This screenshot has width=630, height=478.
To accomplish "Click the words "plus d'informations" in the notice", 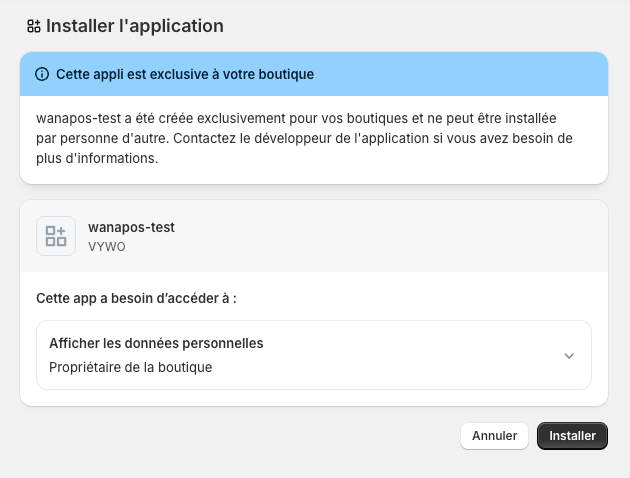I will click(98, 158).
